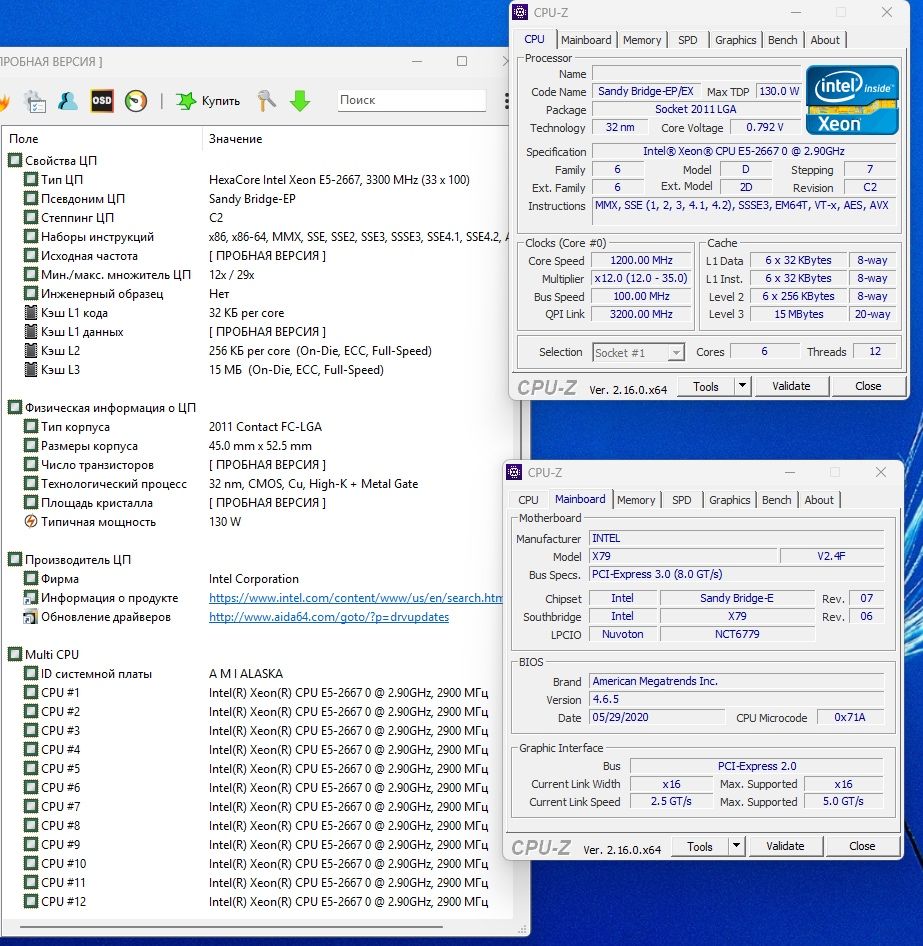Open About tab in upper CPU-Z window

click(x=825, y=40)
